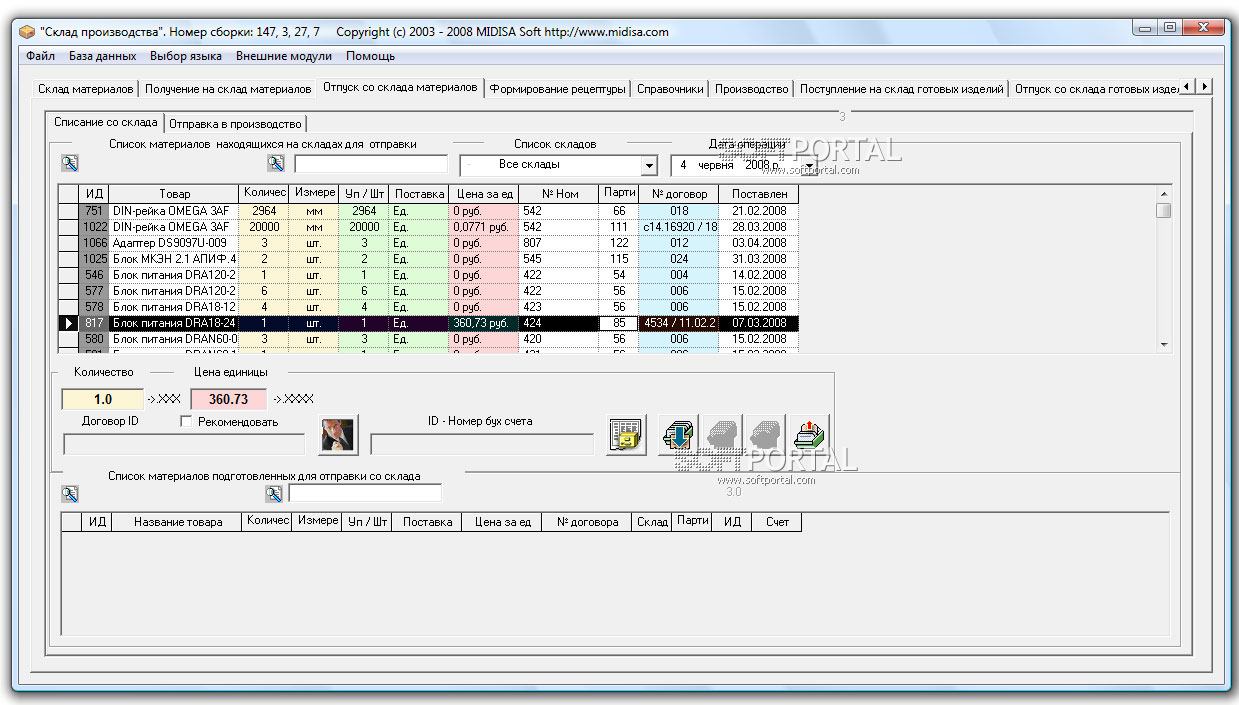Click ИД 577 cell
1239x705 pixels.
pos(94,291)
